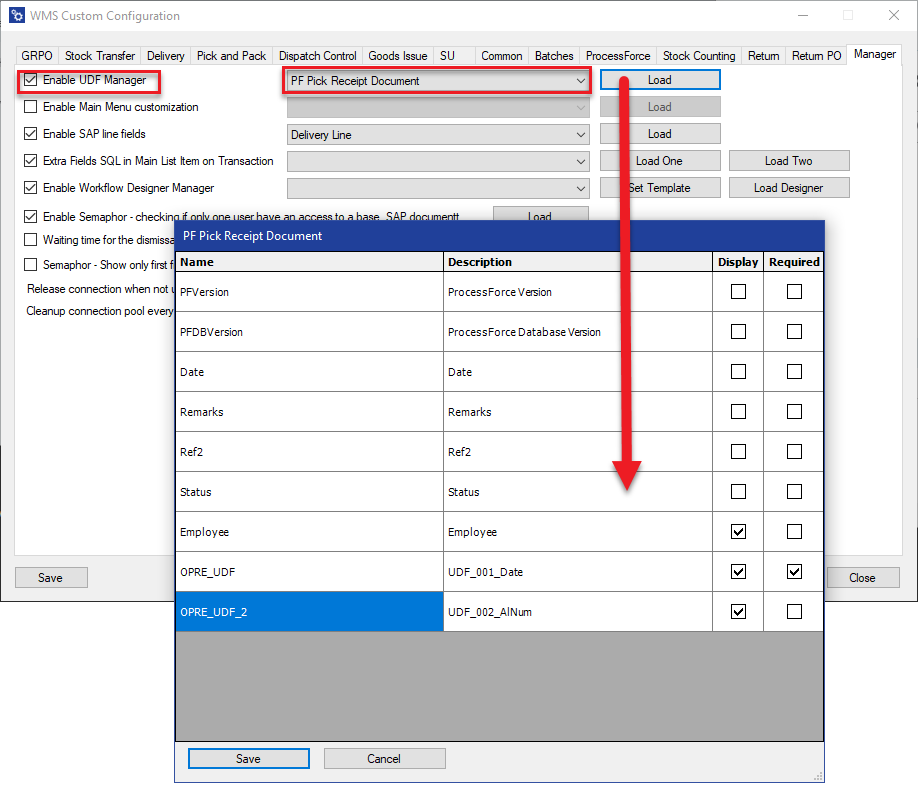Select the Remarks name cell
The height and width of the screenshot is (793, 918).
click(x=309, y=412)
